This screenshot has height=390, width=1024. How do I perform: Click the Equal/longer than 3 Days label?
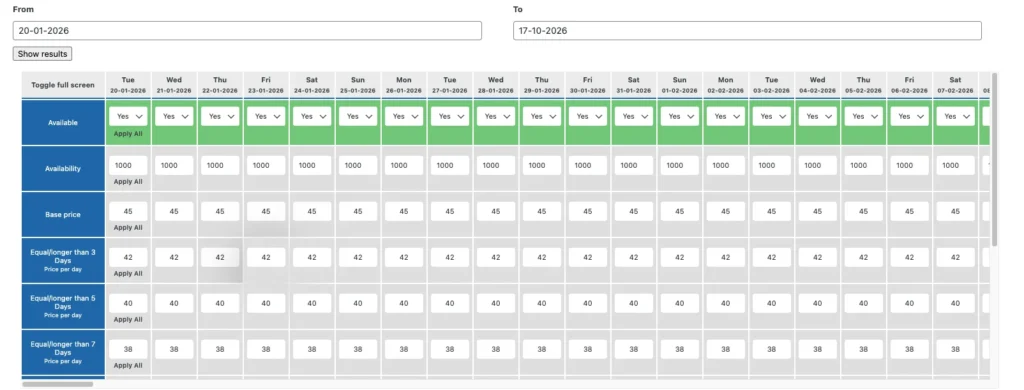pyautogui.click(x=63, y=260)
